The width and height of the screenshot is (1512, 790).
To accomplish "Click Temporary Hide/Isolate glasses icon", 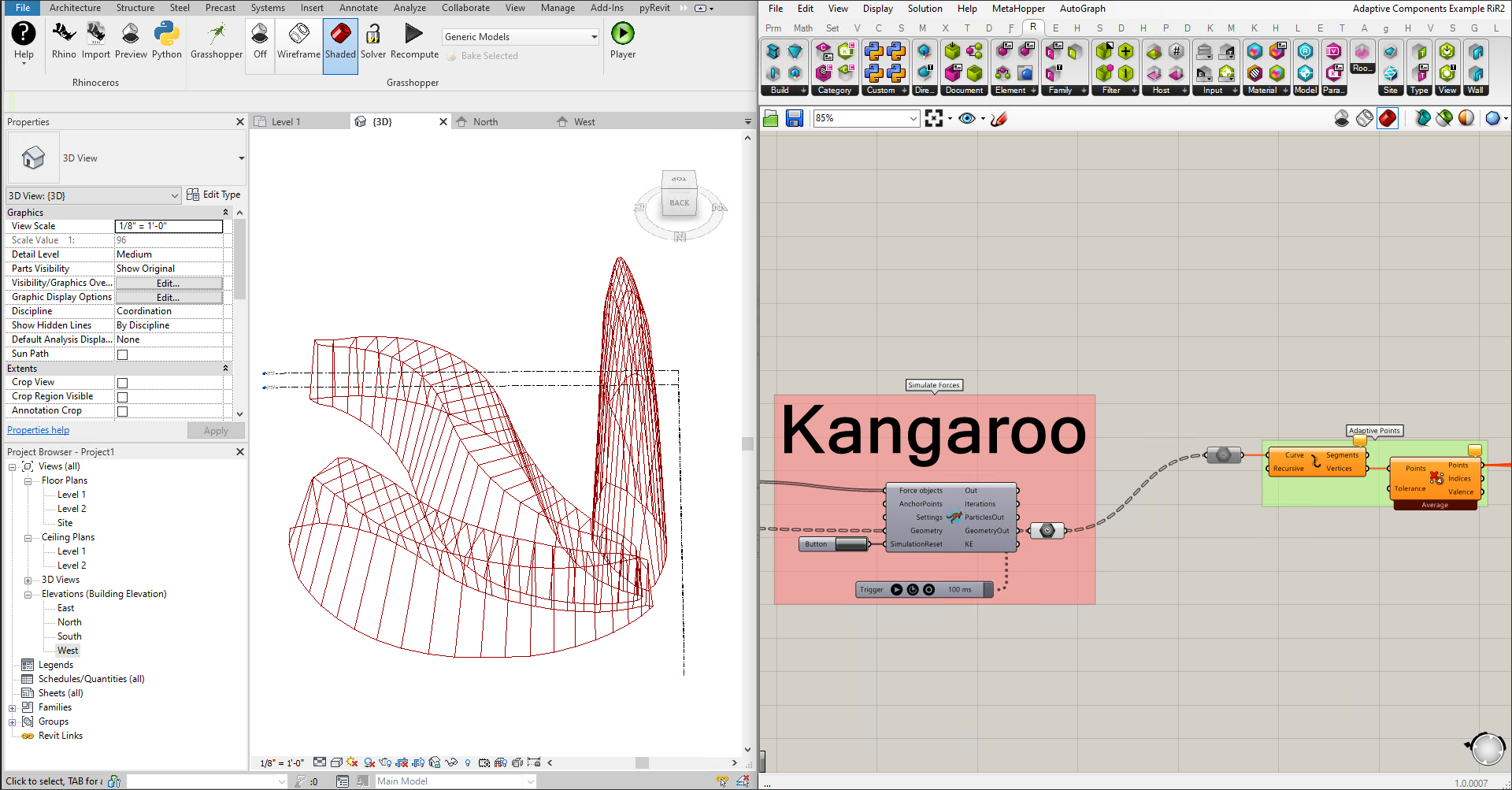I will coord(451,762).
